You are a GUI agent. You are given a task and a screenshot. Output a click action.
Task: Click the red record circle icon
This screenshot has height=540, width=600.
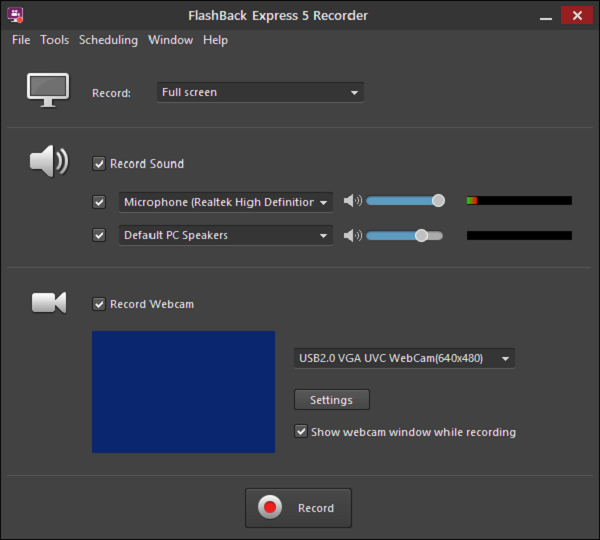270,508
